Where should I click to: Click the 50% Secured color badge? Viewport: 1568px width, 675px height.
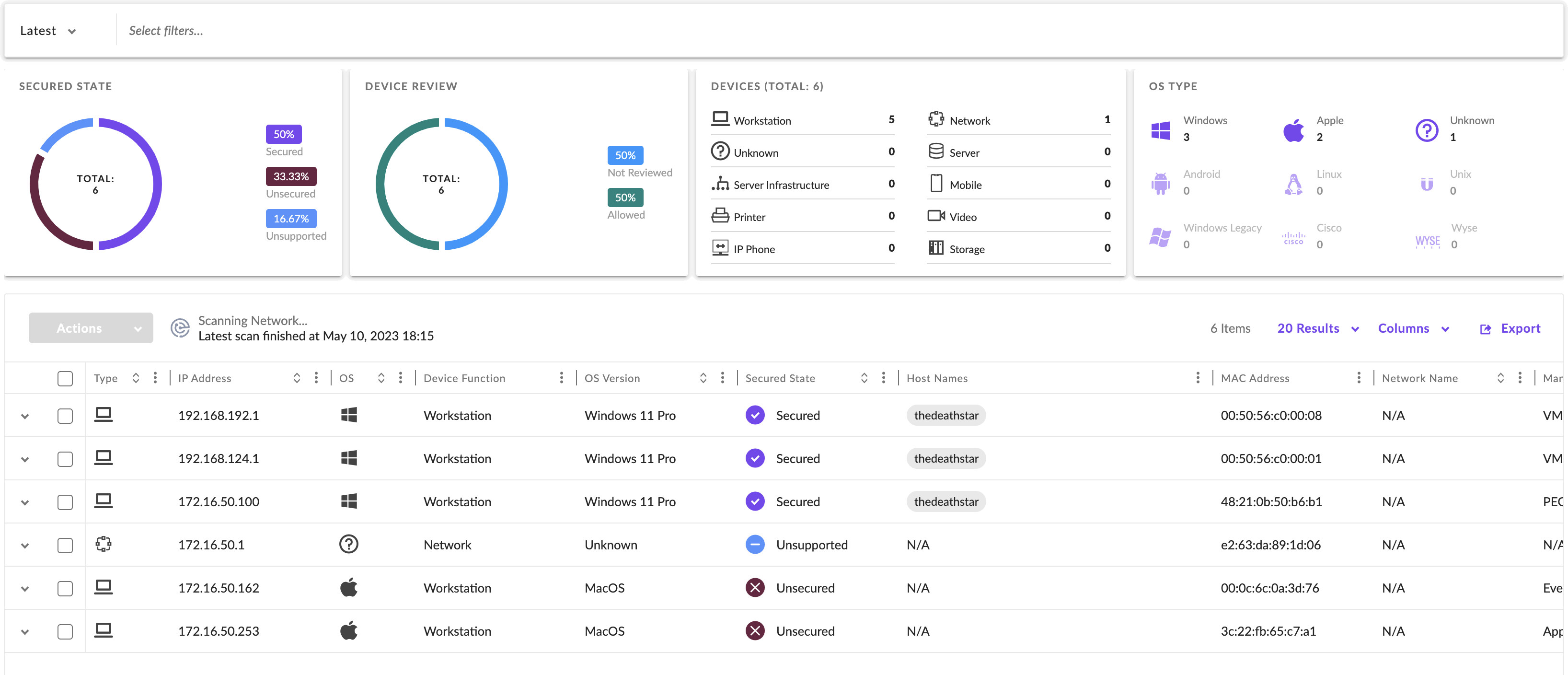pyautogui.click(x=283, y=134)
